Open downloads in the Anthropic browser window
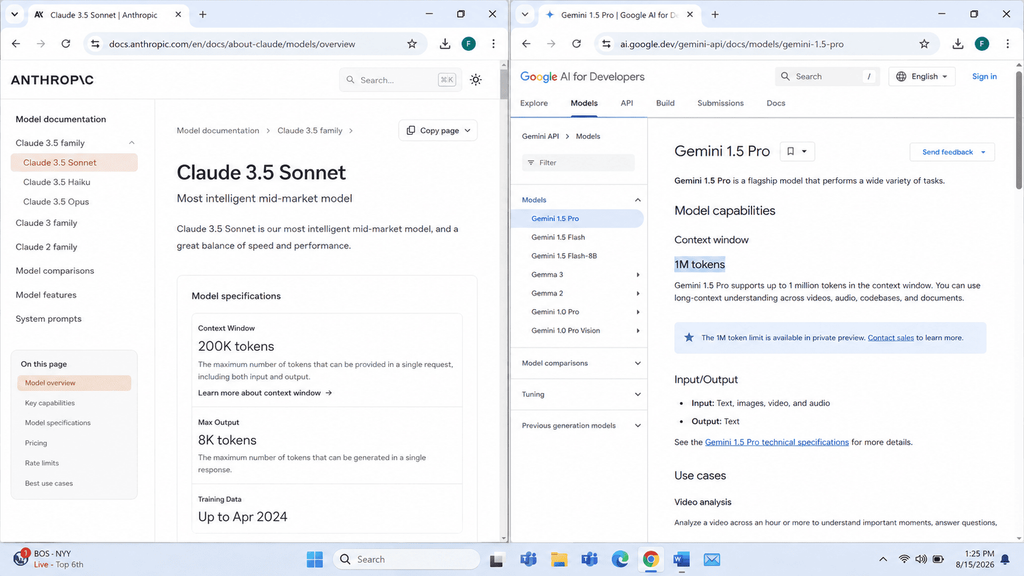 click(445, 44)
